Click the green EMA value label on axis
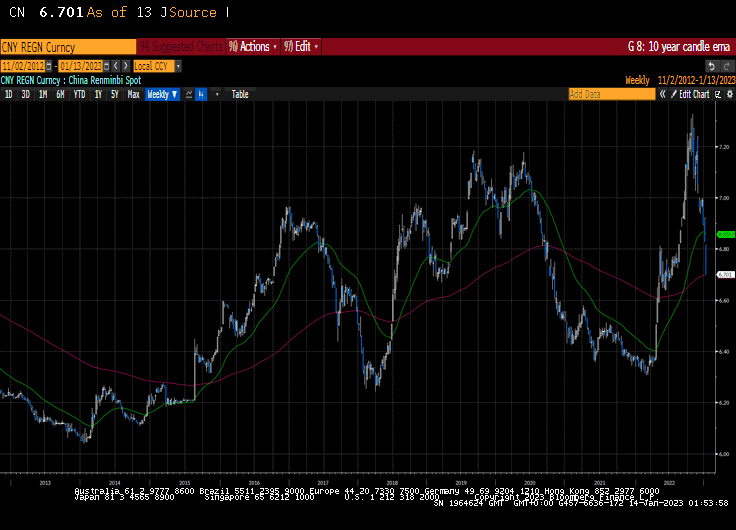Viewport: 736px width, 530px height. tap(726, 234)
